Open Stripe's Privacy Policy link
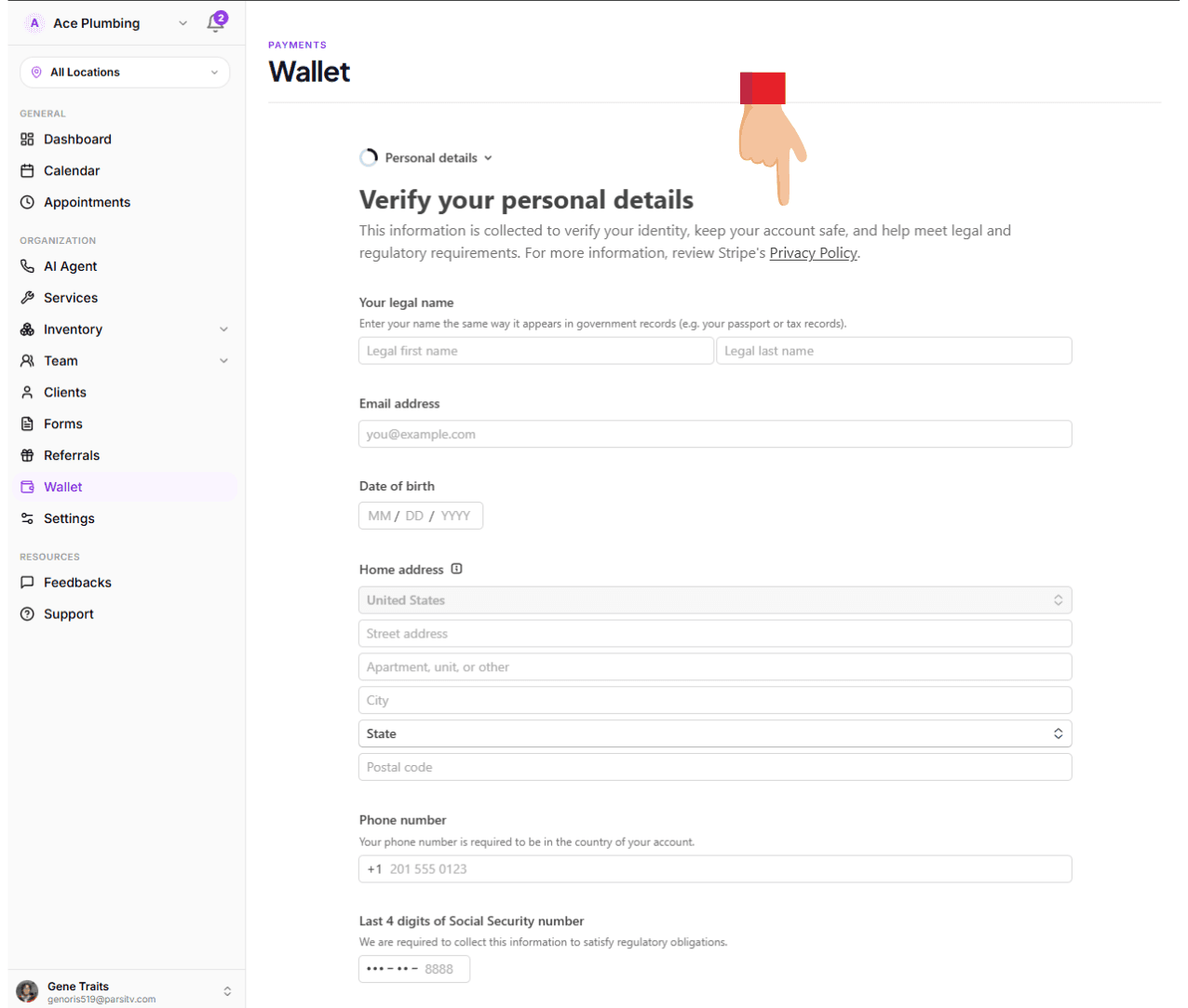1188x1008 pixels. point(812,252)
